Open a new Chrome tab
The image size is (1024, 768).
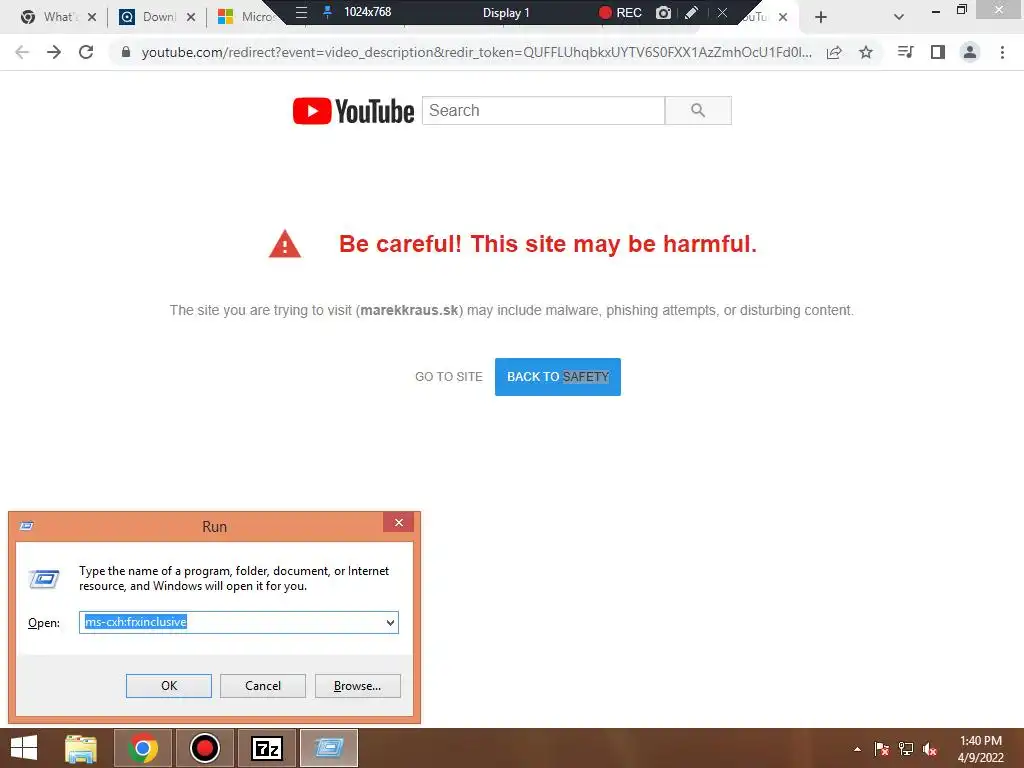point(821,17)
